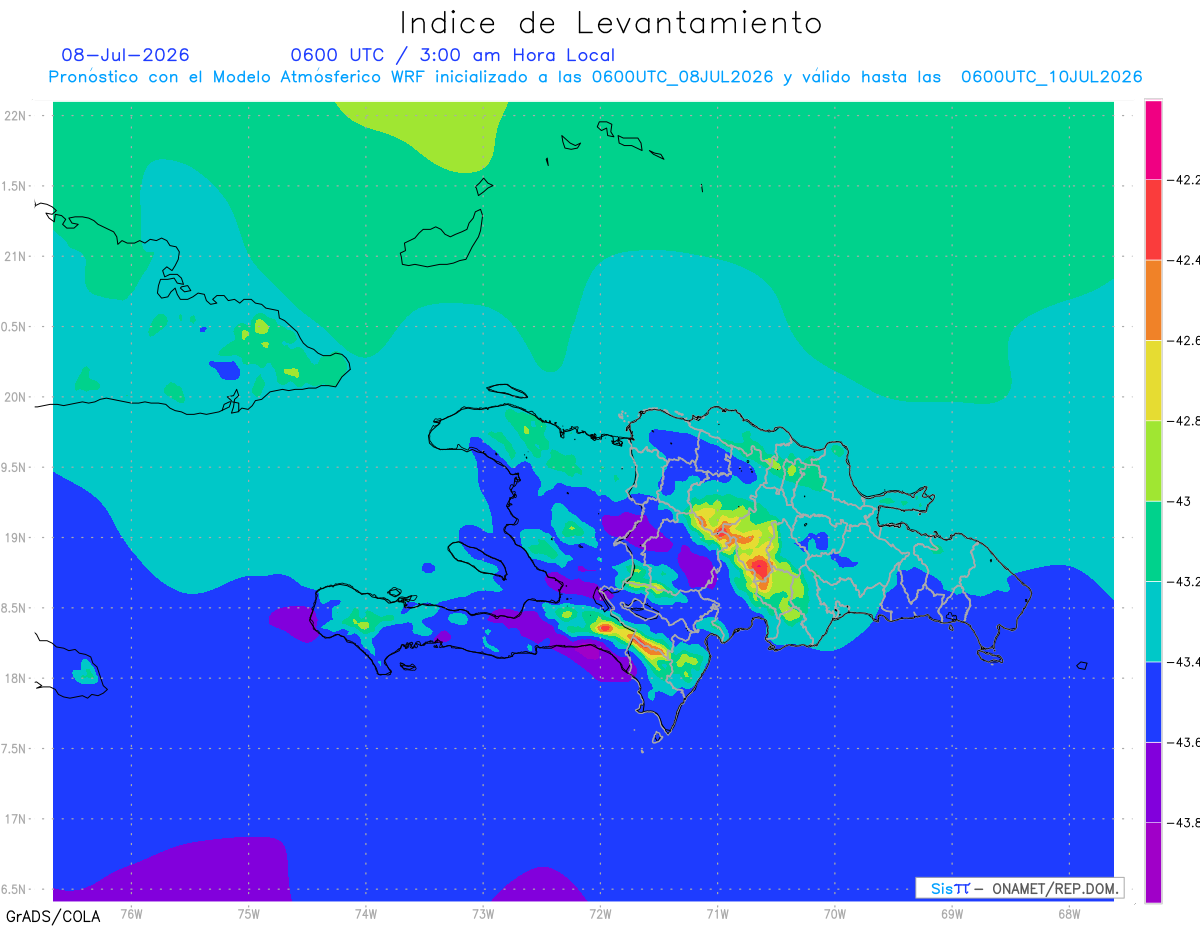Click the '76W' longitude label
The width and height of the screenshot is (1200, 927).
(131, 912)
